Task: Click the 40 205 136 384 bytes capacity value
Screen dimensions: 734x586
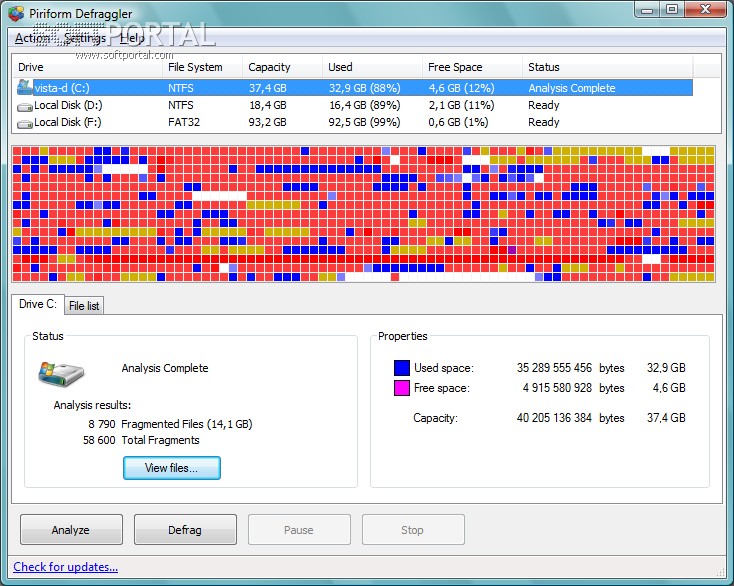Action: pyautogui.click(x=570, y=418)
